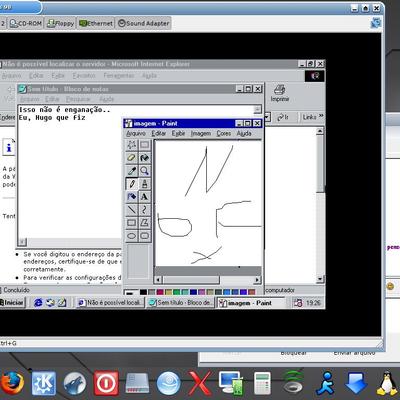Image resolution: width=400 pixels, height=400 pixels.
Task: Open the AIM running man dock icon
Action: (x=325, y=383)
